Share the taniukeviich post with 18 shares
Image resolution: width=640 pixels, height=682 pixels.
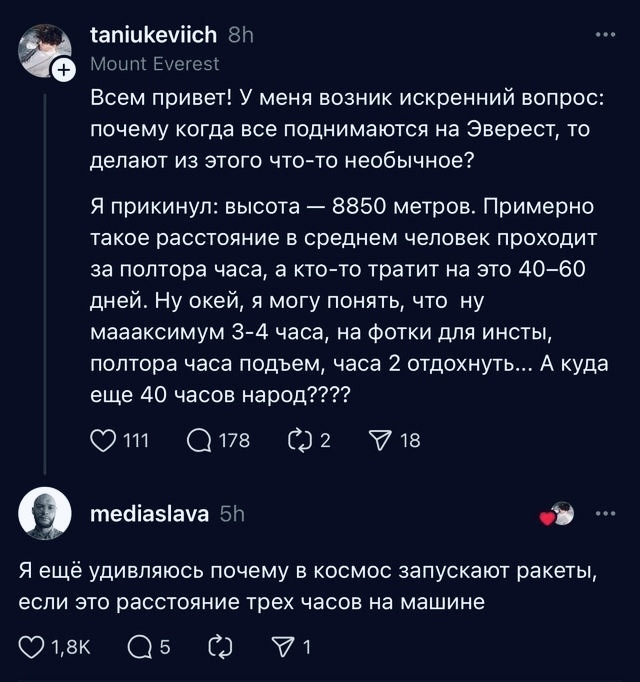click(381, 440)
